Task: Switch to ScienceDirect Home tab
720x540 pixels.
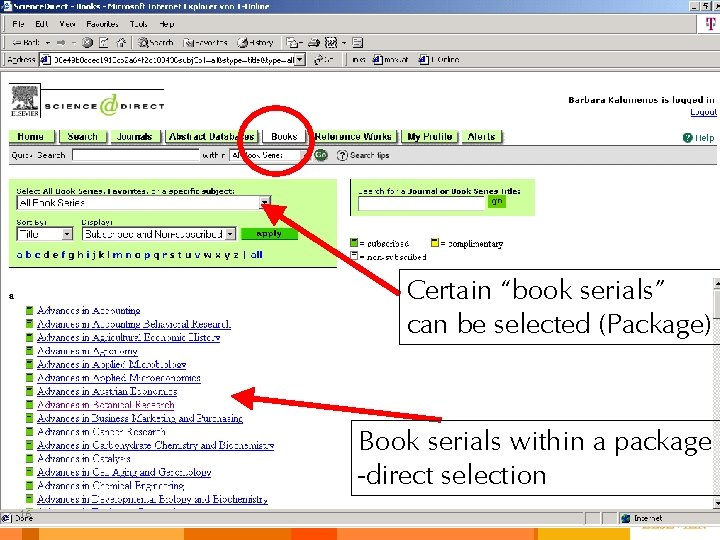Action: [31, 136]
